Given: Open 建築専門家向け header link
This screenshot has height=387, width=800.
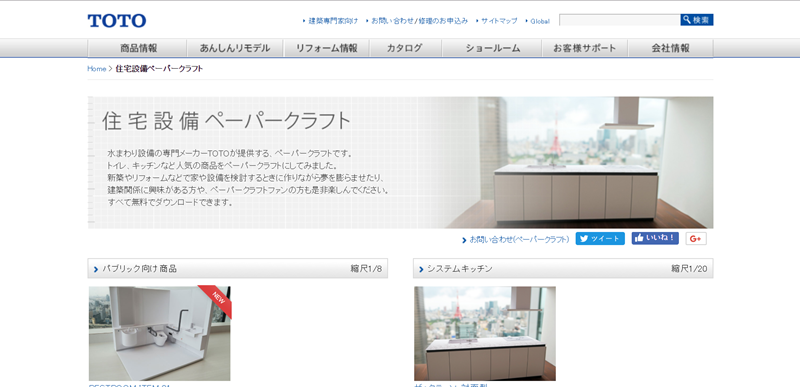Looking at the screenshot, I should pos(333,21).
